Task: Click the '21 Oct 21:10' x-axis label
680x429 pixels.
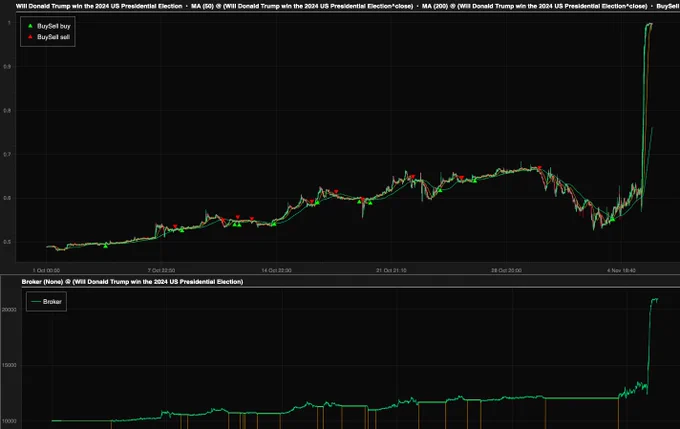Action: point(391,270)
